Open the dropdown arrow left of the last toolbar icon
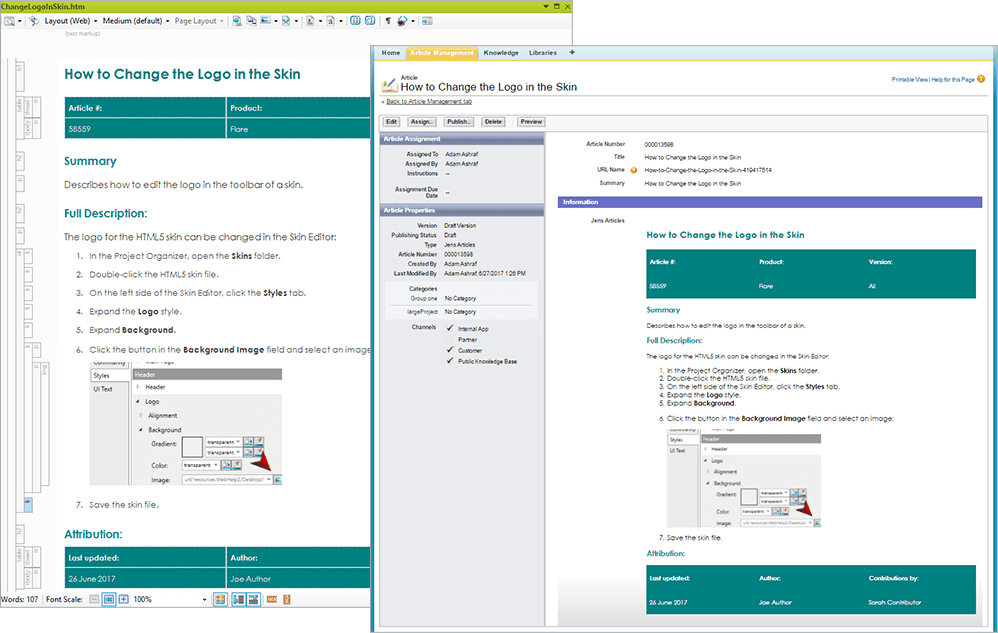The height and width of the screenshot is (633, 998). pos(413,21)
